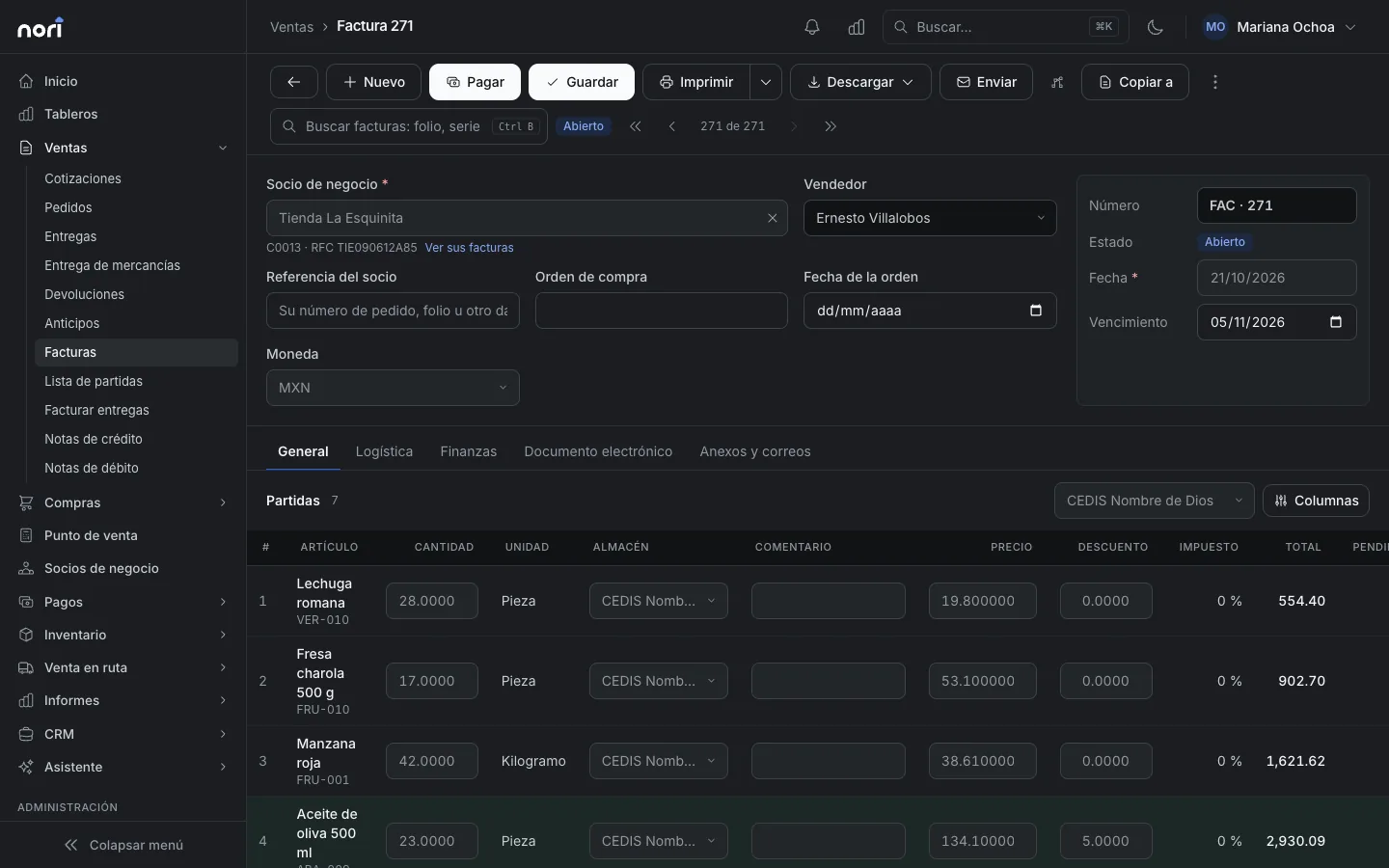The image size is (1389, 868).
Task: Open the notifications bell
Action: click(812, 27)
